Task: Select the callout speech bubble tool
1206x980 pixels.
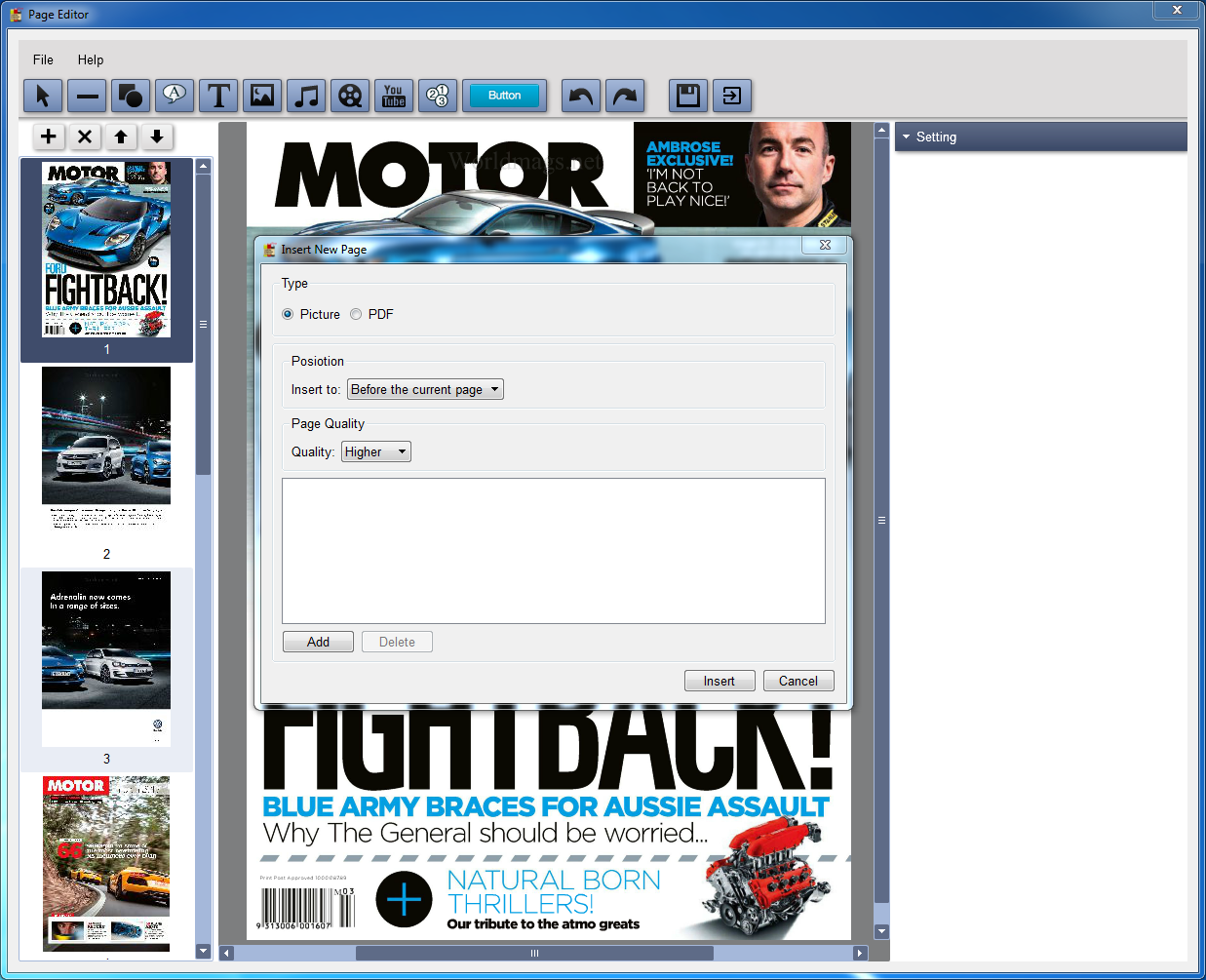Action: 175,96
